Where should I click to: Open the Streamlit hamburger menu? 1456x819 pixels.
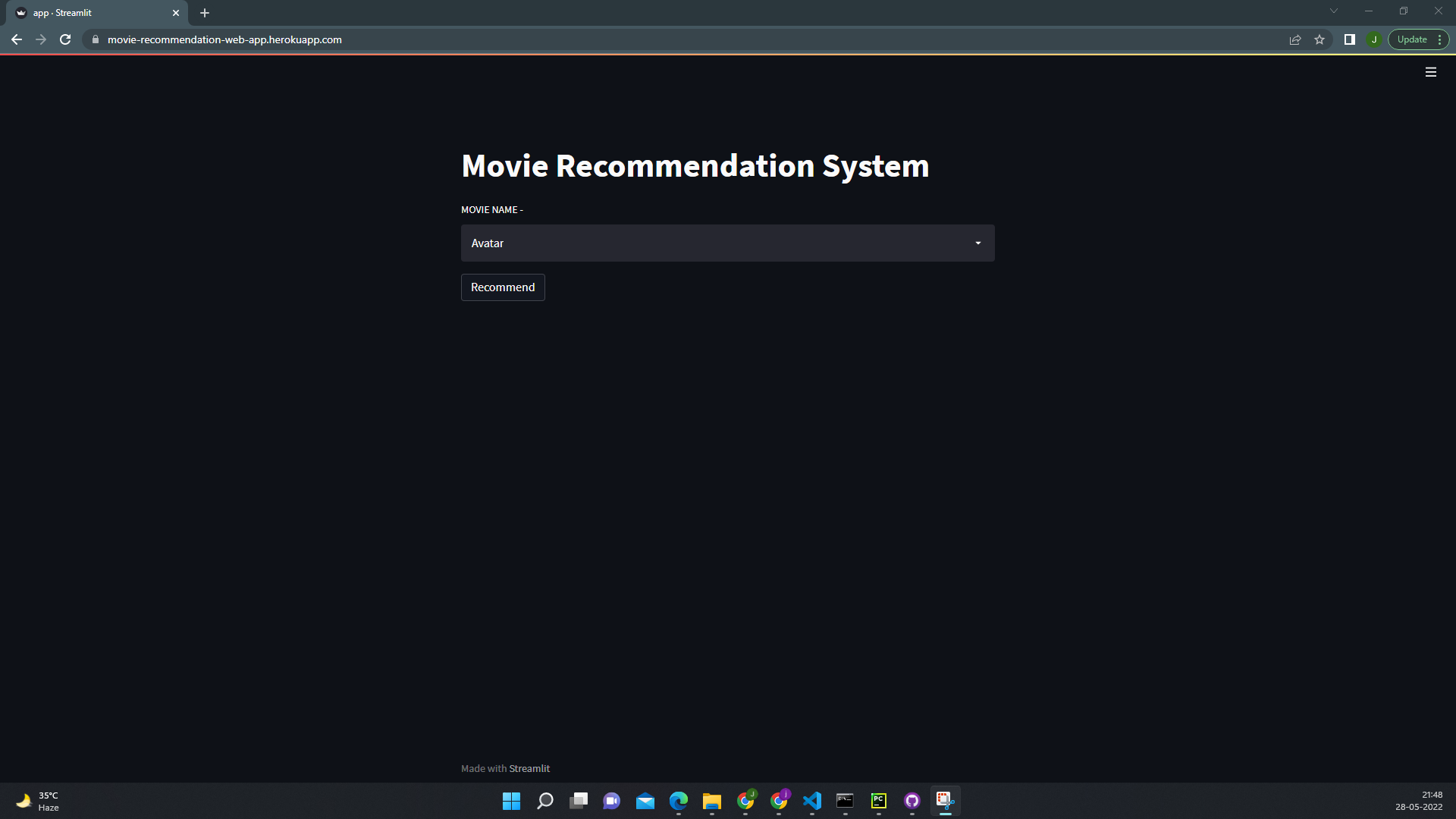[1430, 72]
